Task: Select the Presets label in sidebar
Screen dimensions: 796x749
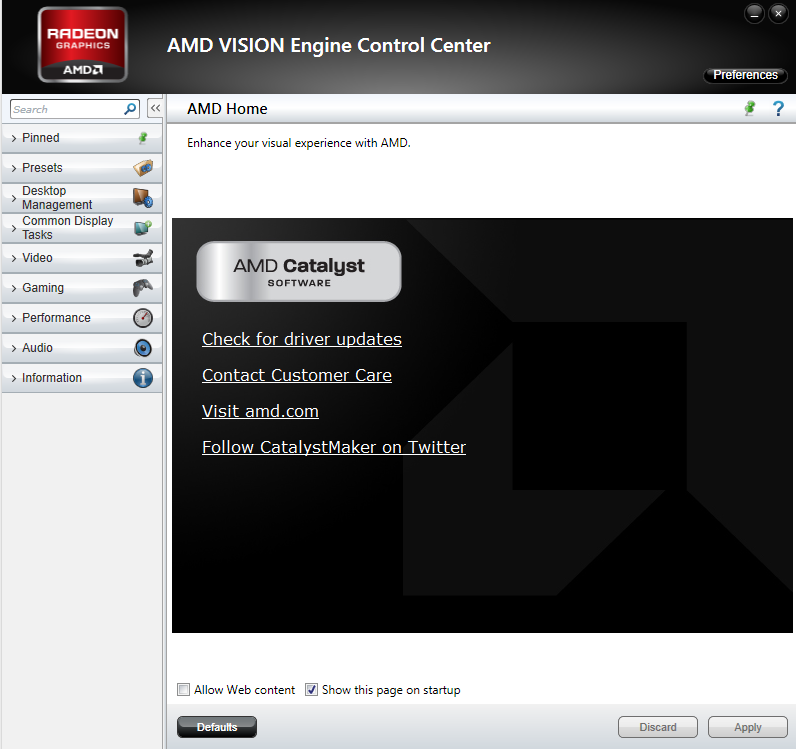Action: (42, 168)
